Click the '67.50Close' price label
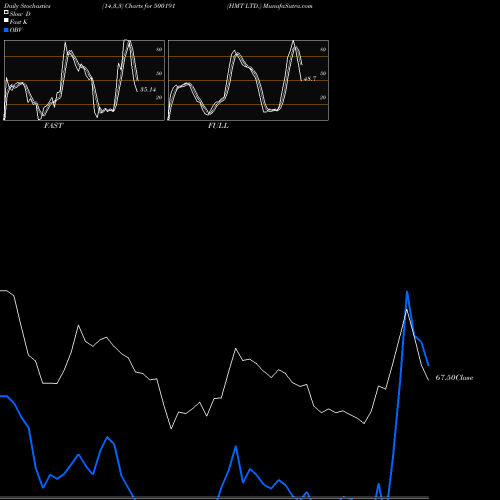Image resolution: width=500 pixels, height=500 pixels. 454,378
